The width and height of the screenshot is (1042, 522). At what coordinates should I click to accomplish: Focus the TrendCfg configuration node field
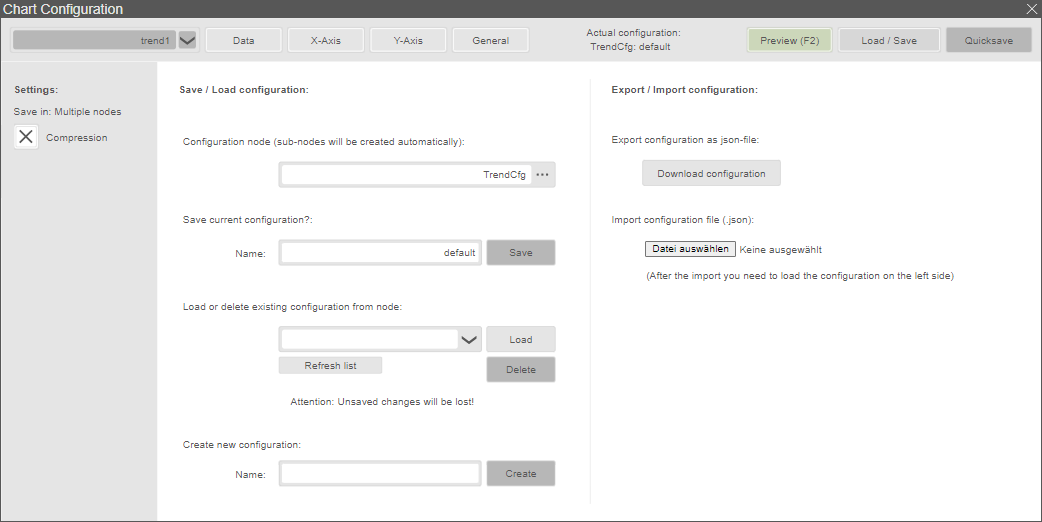406,175
